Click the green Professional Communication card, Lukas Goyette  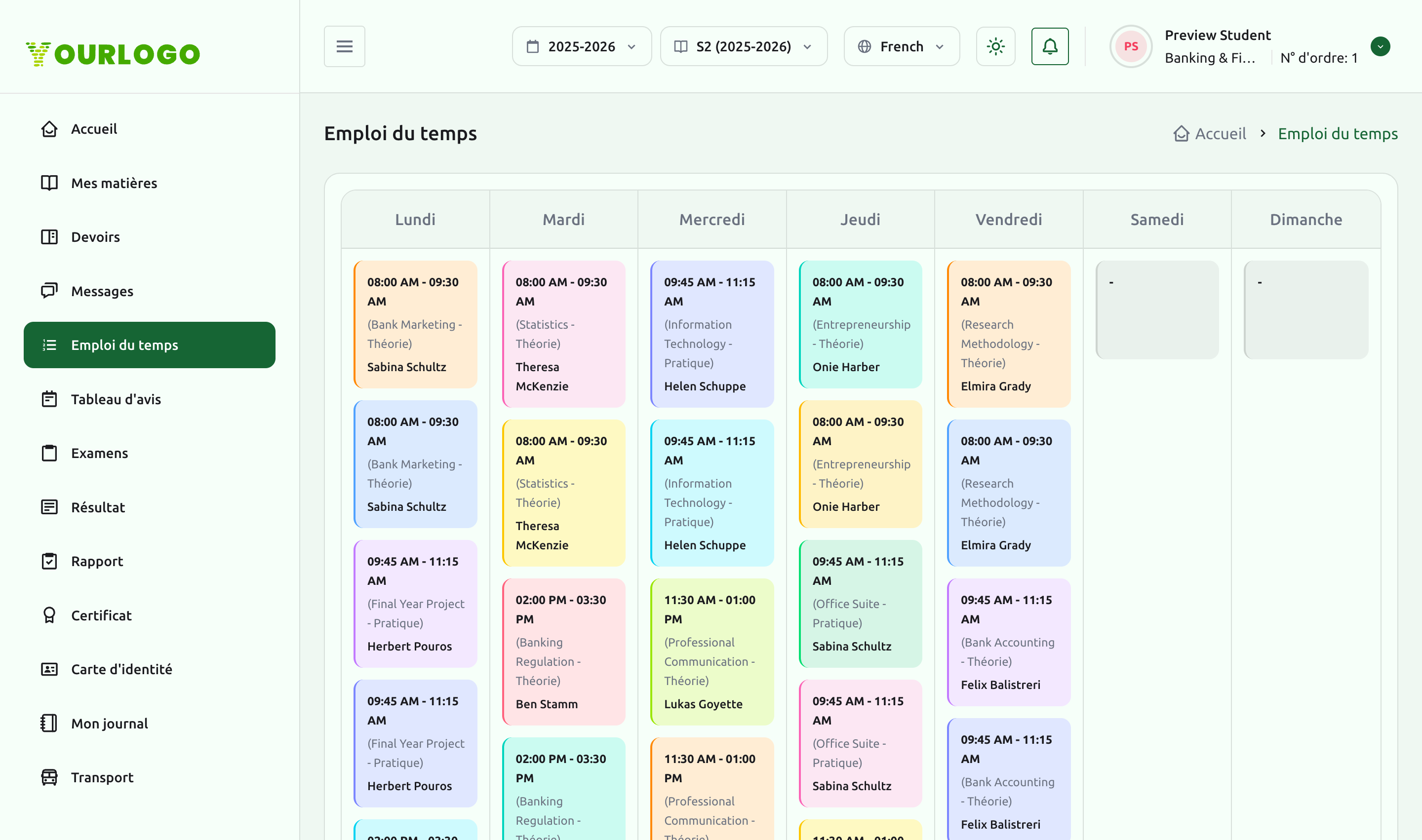[712, 652]
